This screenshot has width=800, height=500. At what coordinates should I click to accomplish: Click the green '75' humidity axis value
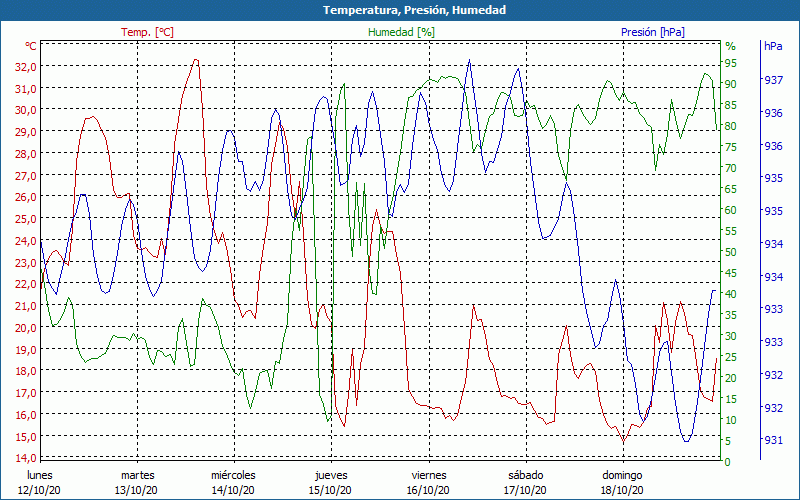(x=731, y=147)
